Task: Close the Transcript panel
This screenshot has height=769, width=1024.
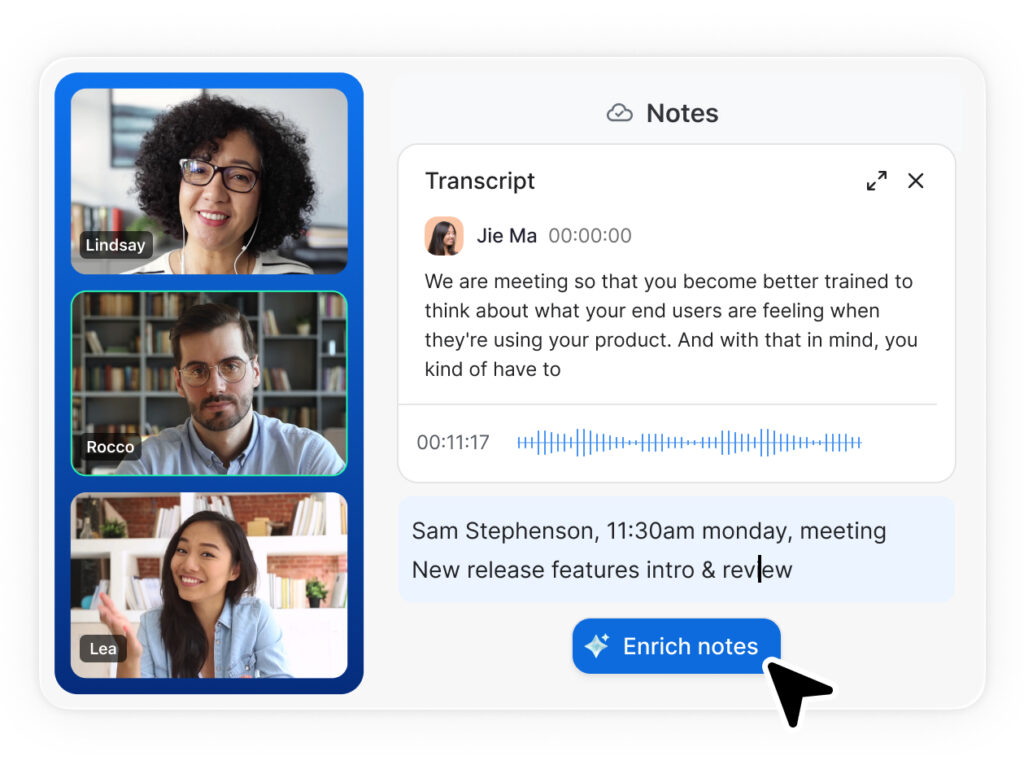Action: tap(915, 181)
